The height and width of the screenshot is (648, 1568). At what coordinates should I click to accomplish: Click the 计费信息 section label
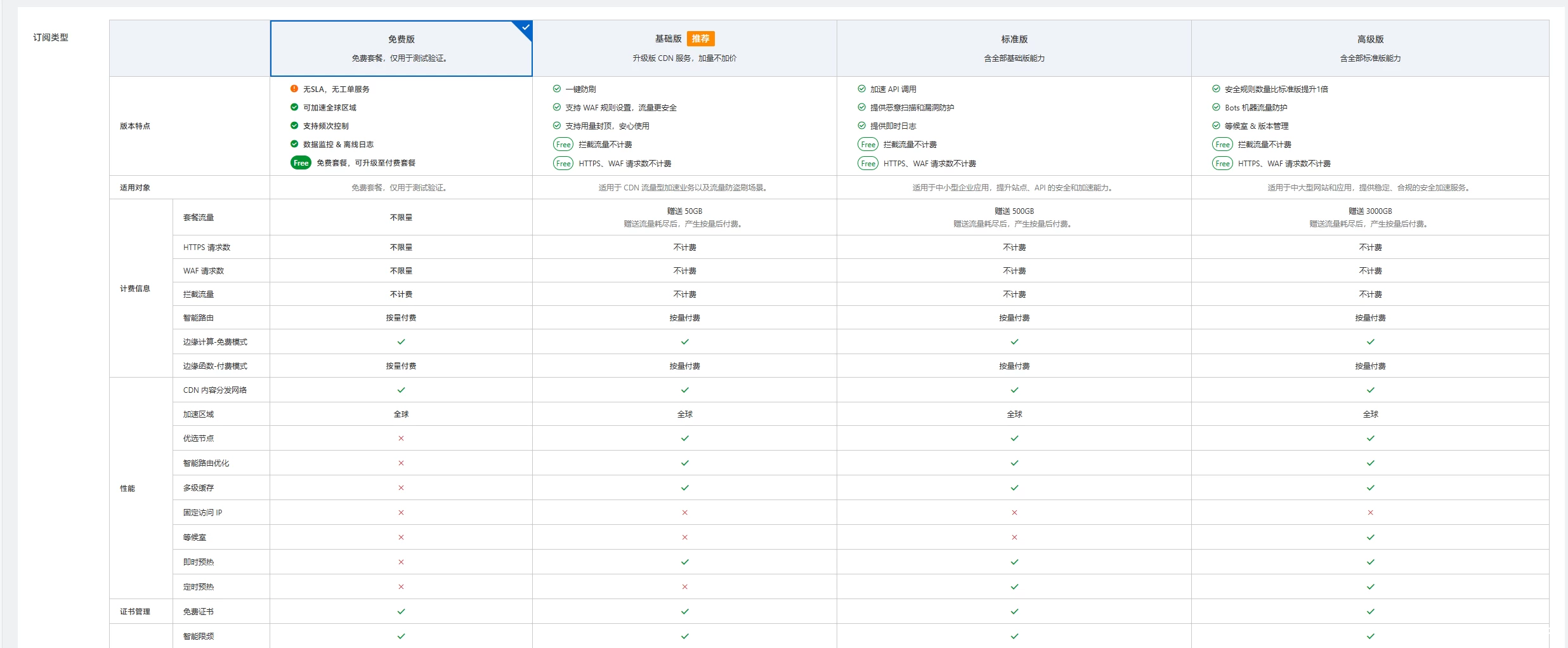tap(135, 289)
